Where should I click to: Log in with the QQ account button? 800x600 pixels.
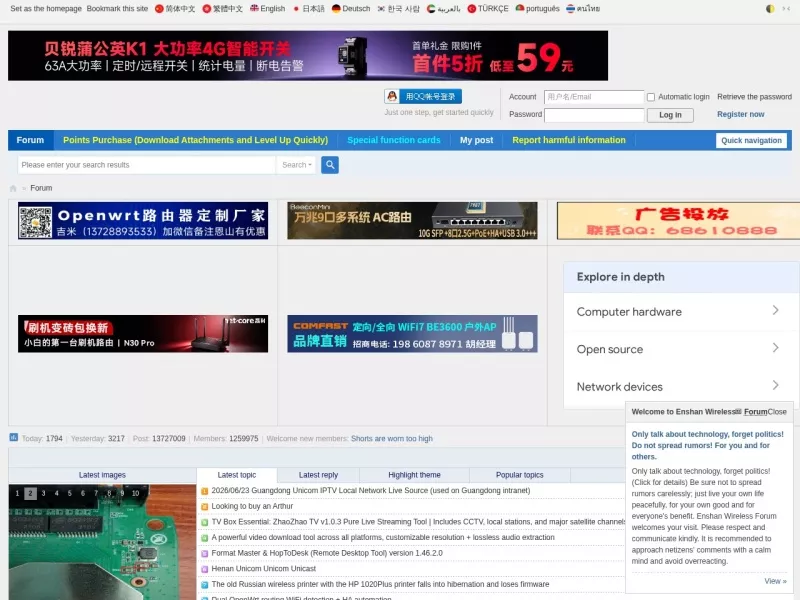tap(423, 96)
